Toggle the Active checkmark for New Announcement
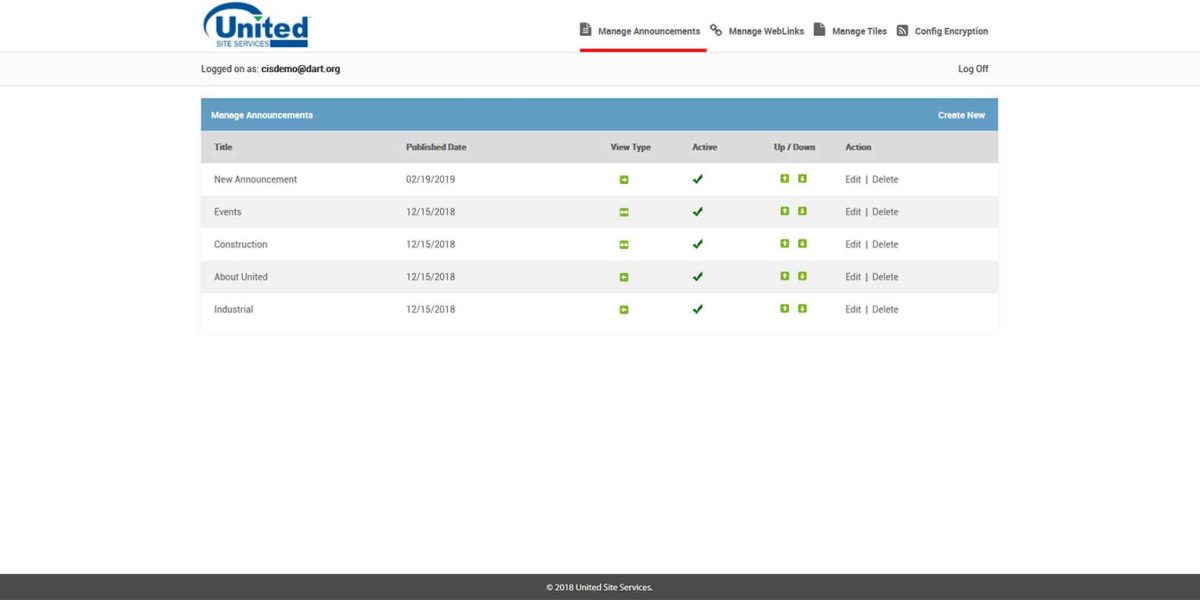Viewport: 1200px width, 600px height. (x=697, y=179)
